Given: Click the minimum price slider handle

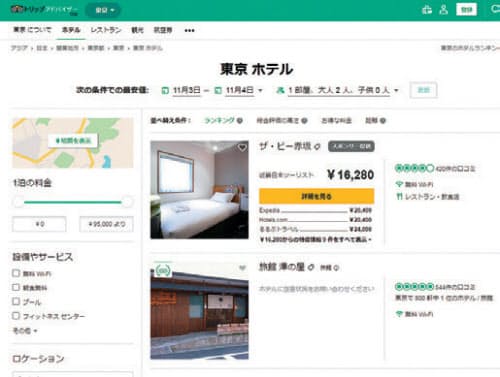Looking at the screenshot, I should pos(18,202).
